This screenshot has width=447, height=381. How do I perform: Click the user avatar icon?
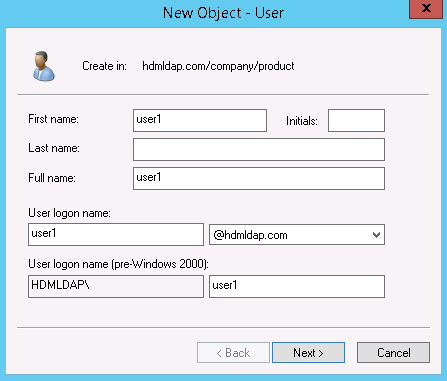(x=44, y=66)
